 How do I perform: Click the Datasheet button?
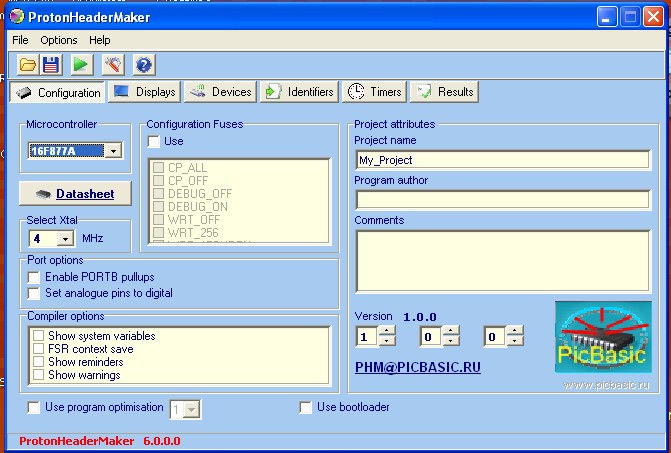tap(74, 193)
